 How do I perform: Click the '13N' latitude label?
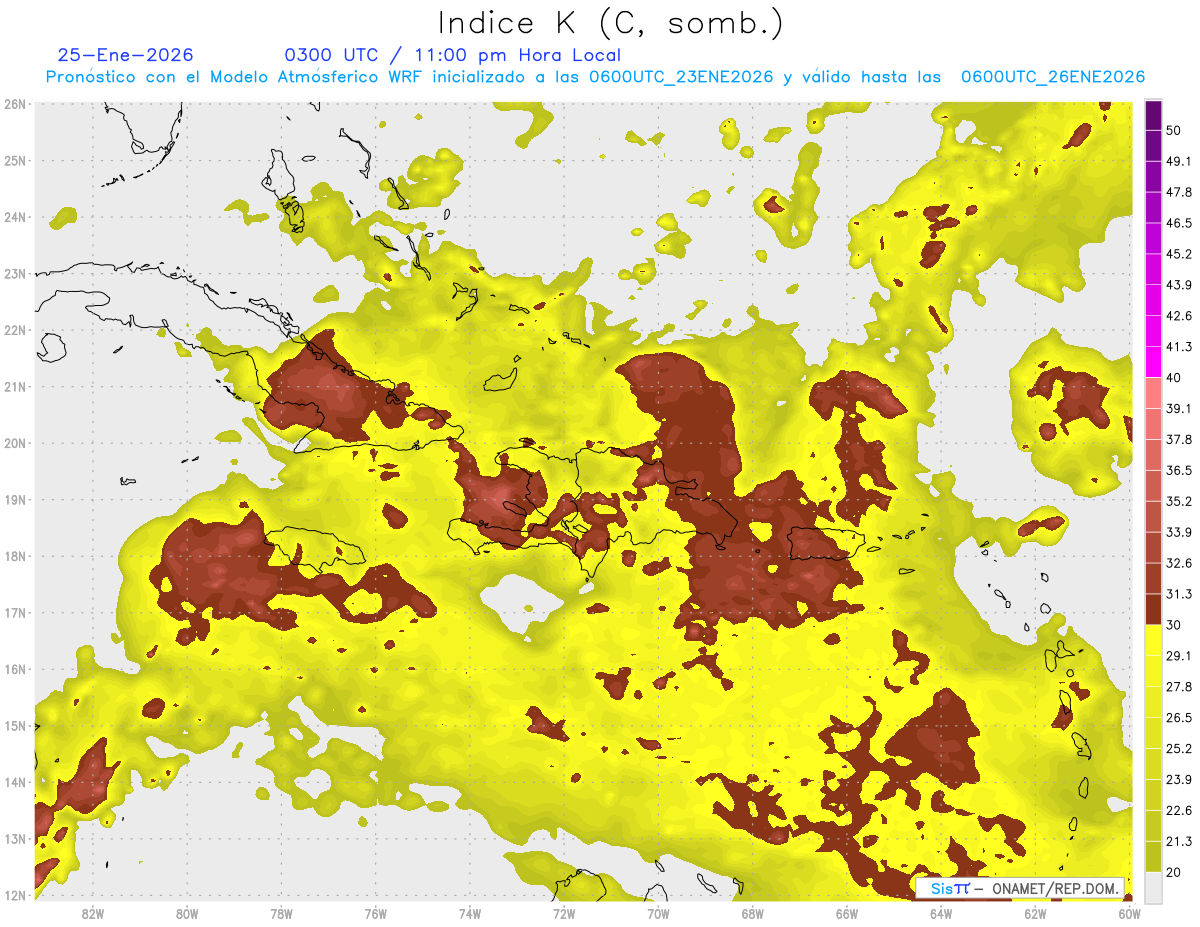tap(15, 839)
